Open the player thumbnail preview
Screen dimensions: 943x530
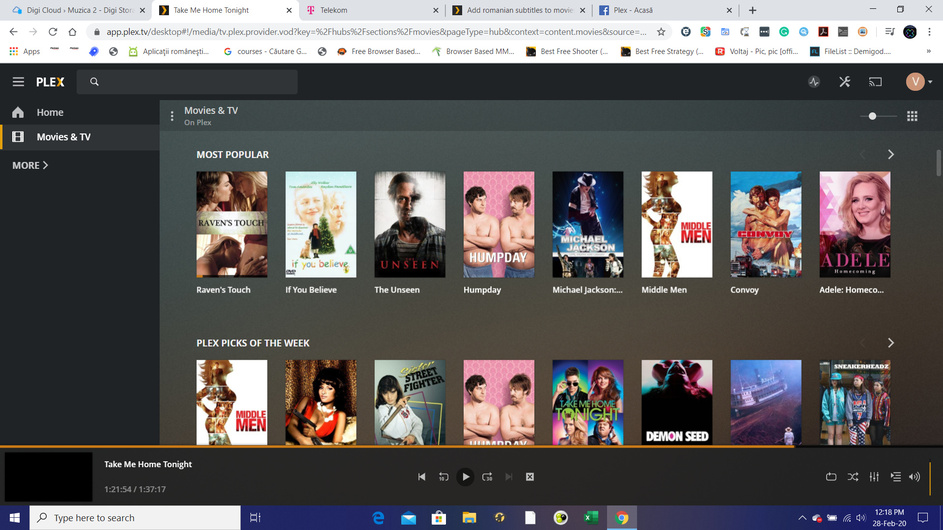[49, 477]
